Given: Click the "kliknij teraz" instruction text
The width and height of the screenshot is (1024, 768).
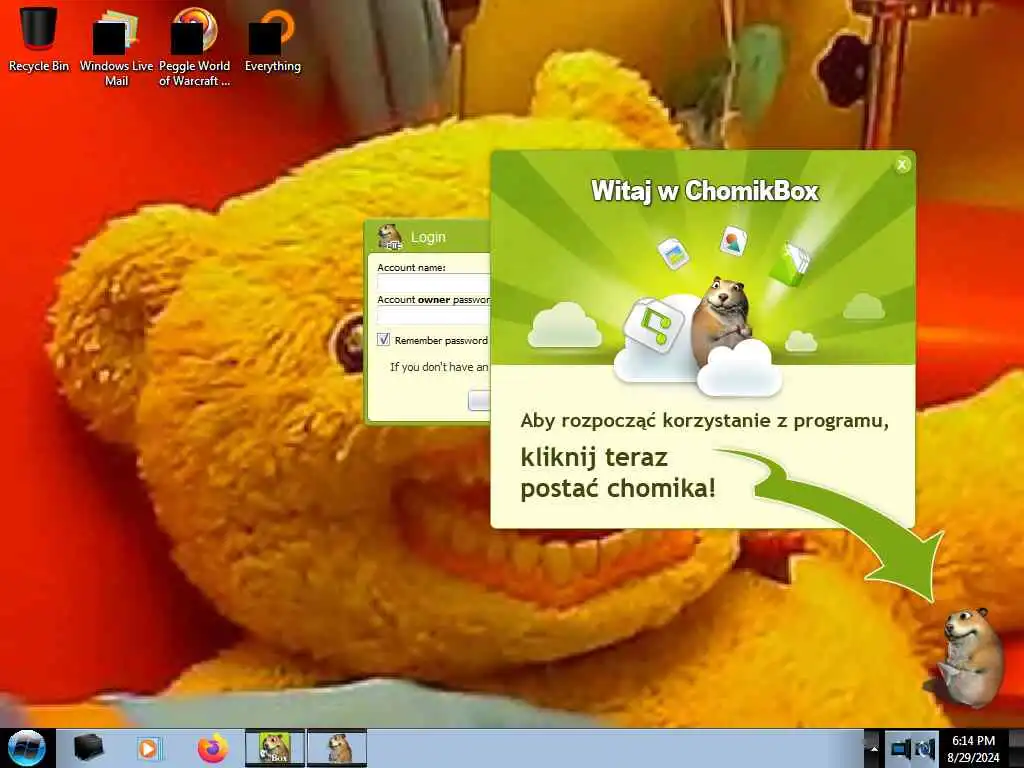Looking at the screenshot, I should click(594, 457).
